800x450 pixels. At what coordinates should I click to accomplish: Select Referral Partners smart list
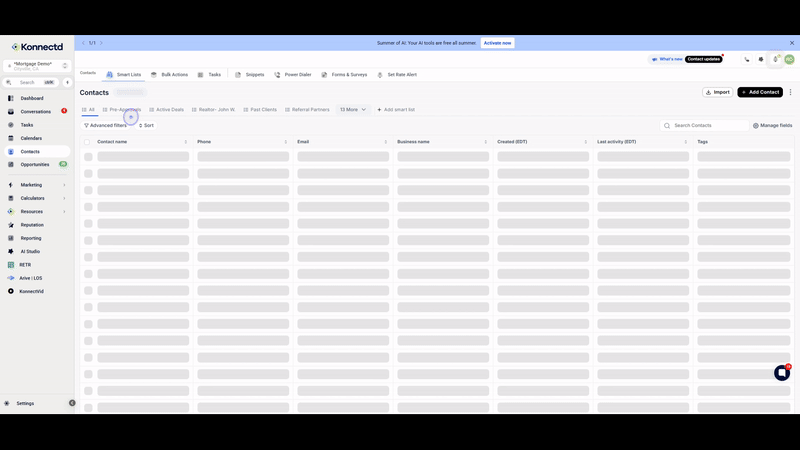[307, 110]
